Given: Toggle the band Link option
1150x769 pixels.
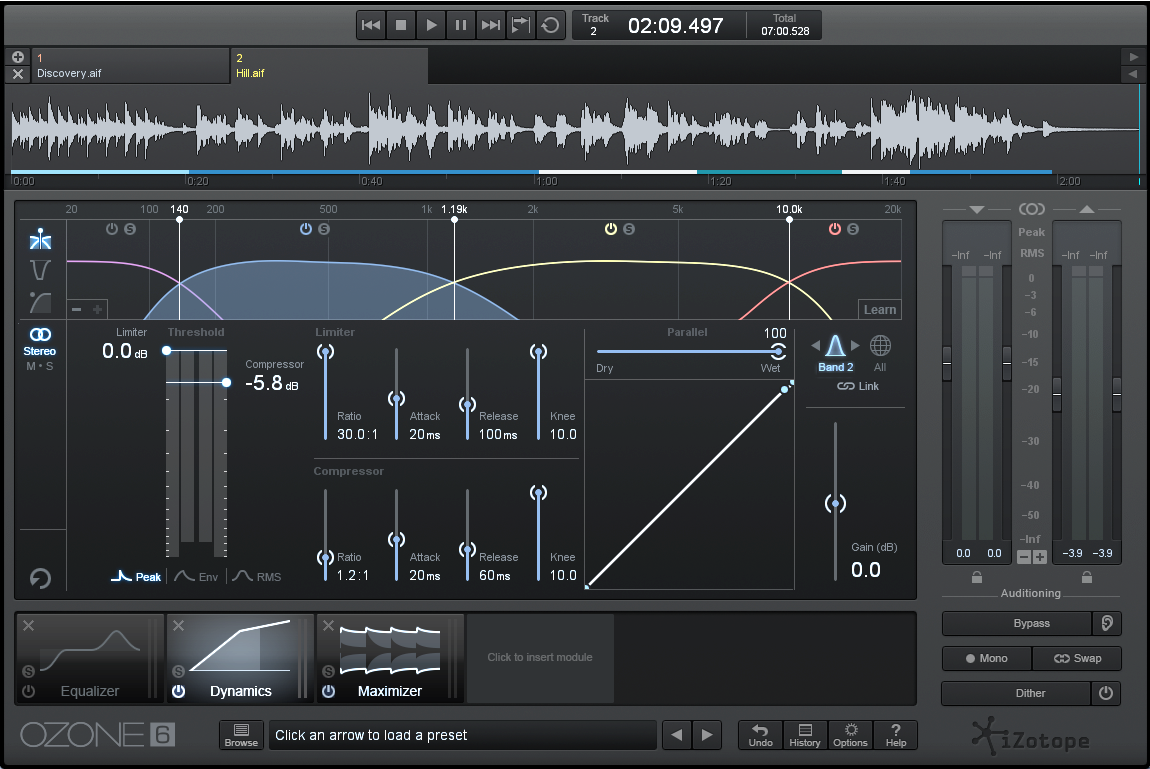Looking at the screenshot, I should tap(858, 386).
